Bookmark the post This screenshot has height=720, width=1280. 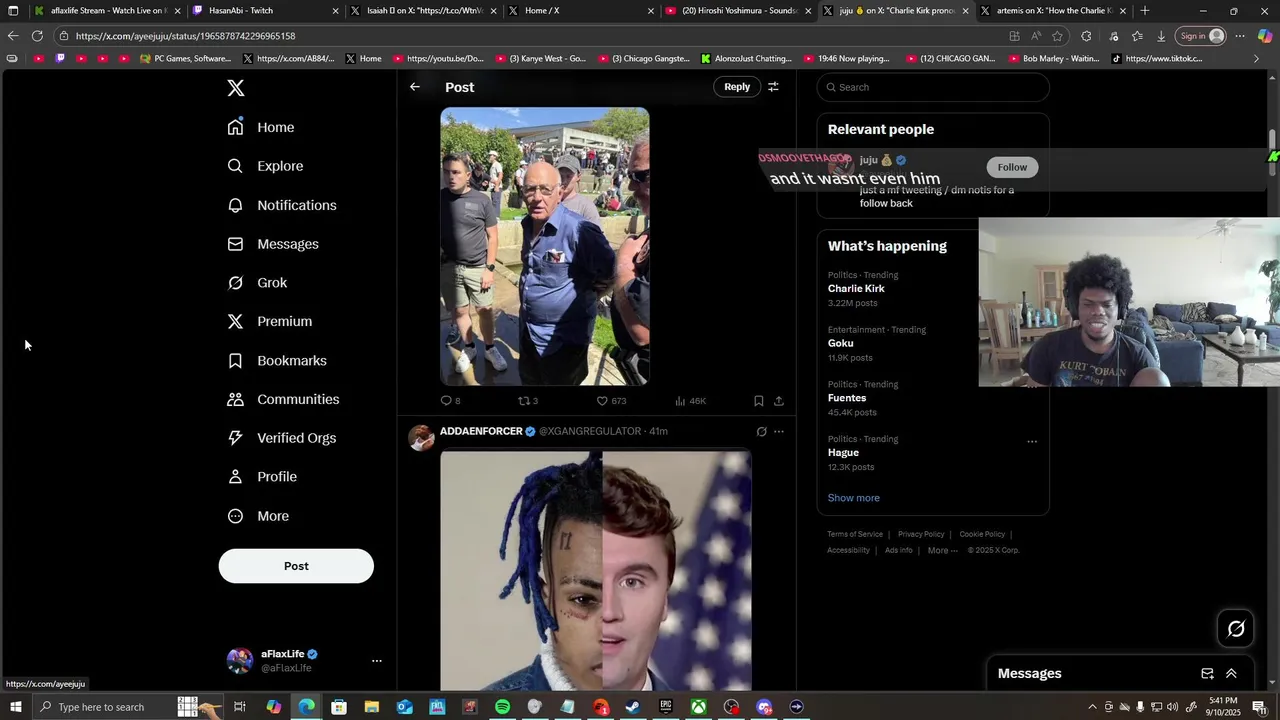coord(759,401)
